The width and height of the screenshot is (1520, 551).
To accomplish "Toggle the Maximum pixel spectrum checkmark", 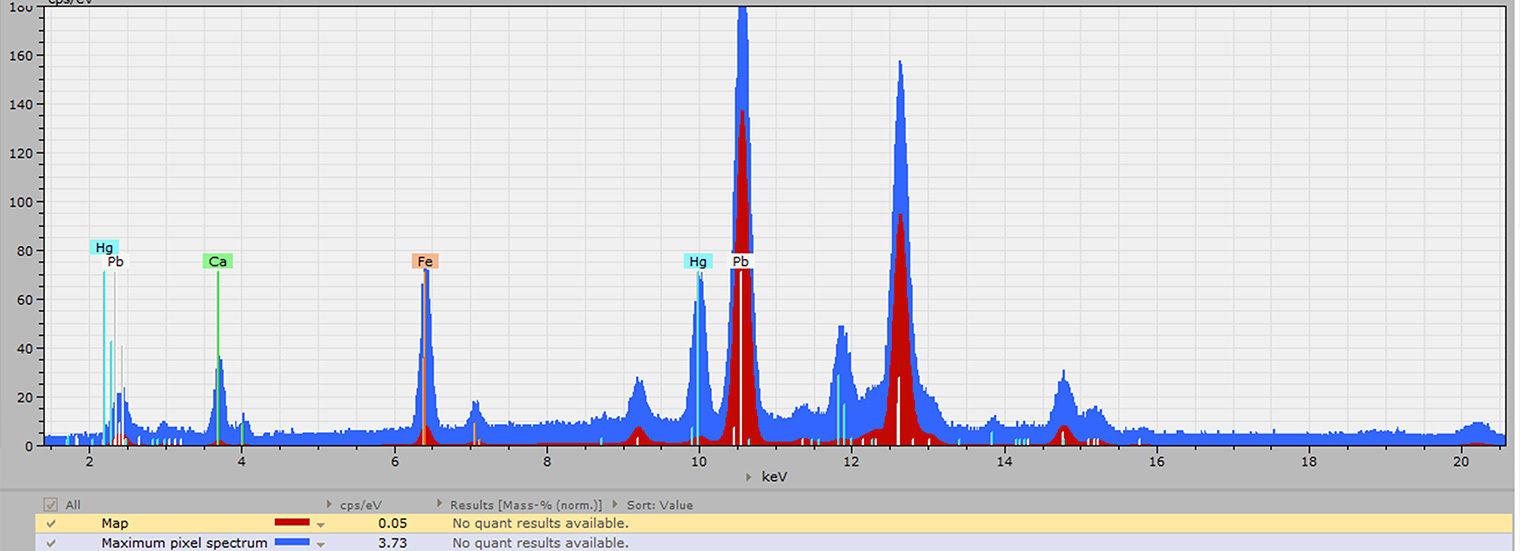I will pyautogui.click(x=50, y=543).
